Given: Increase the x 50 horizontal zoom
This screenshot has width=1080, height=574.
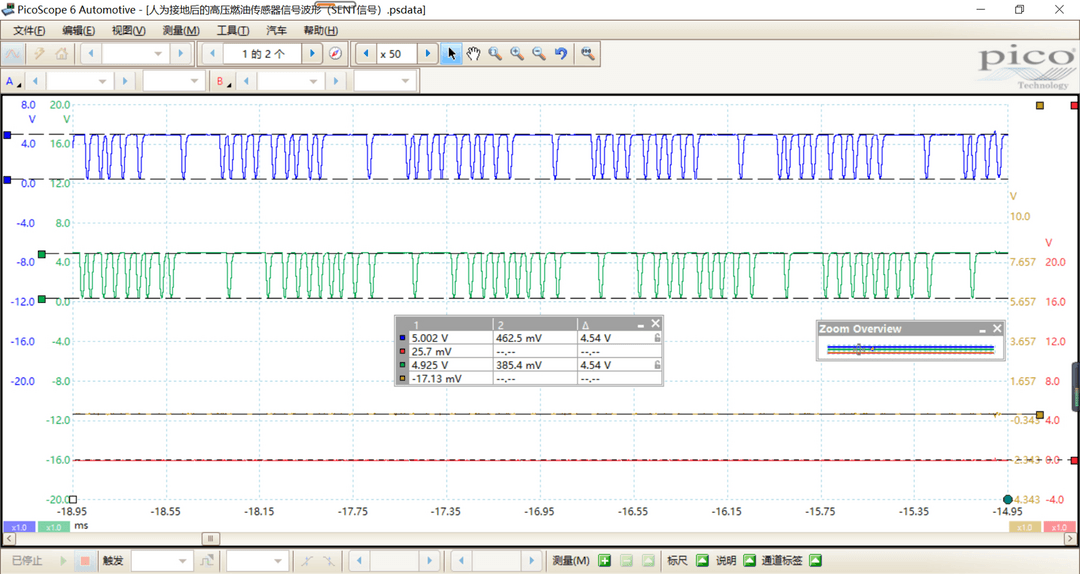Looking at the screenshot, I should (428, 54).
